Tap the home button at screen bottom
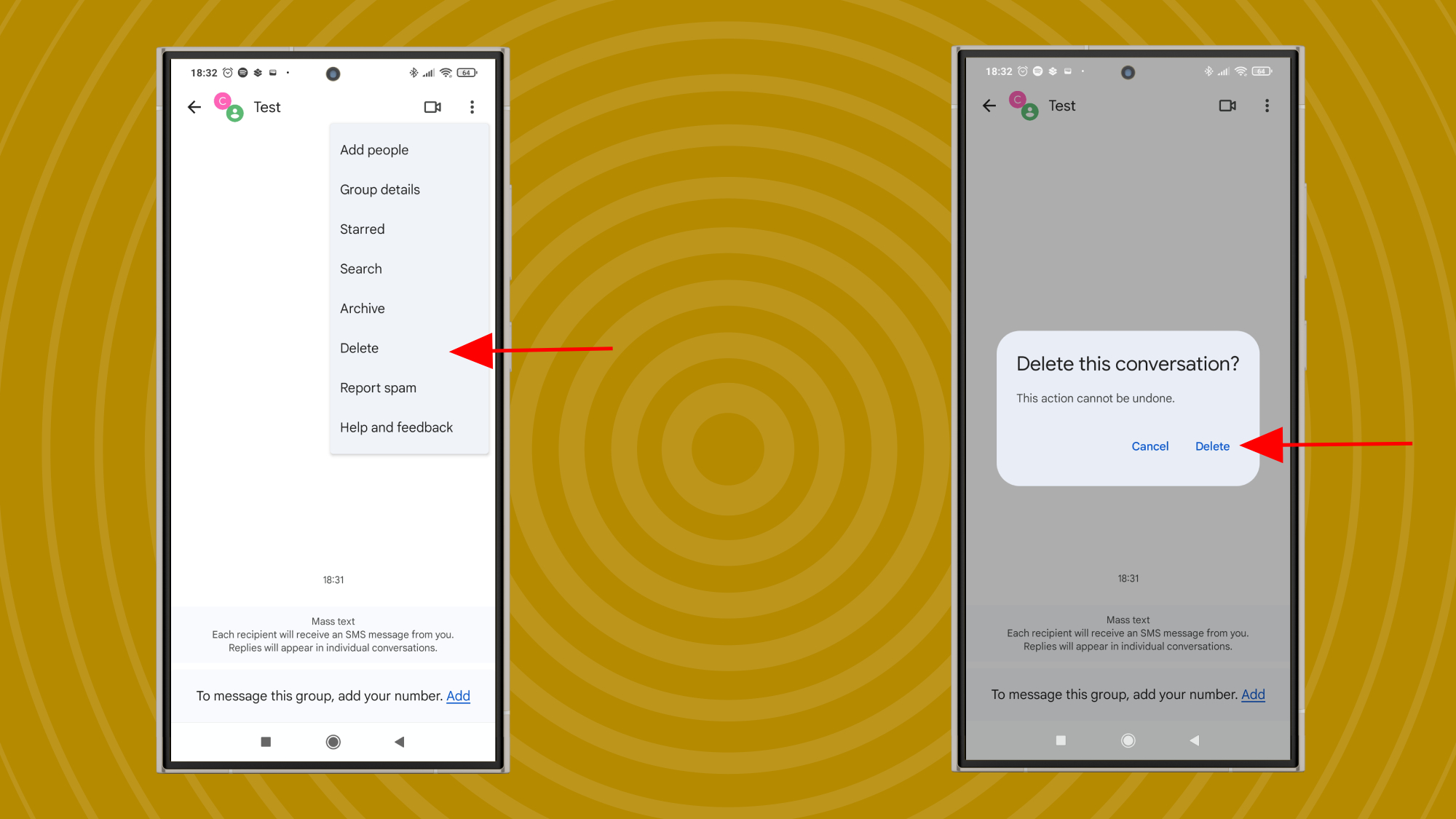This screenshot has height=819, width=1456. tap(333, 741)
